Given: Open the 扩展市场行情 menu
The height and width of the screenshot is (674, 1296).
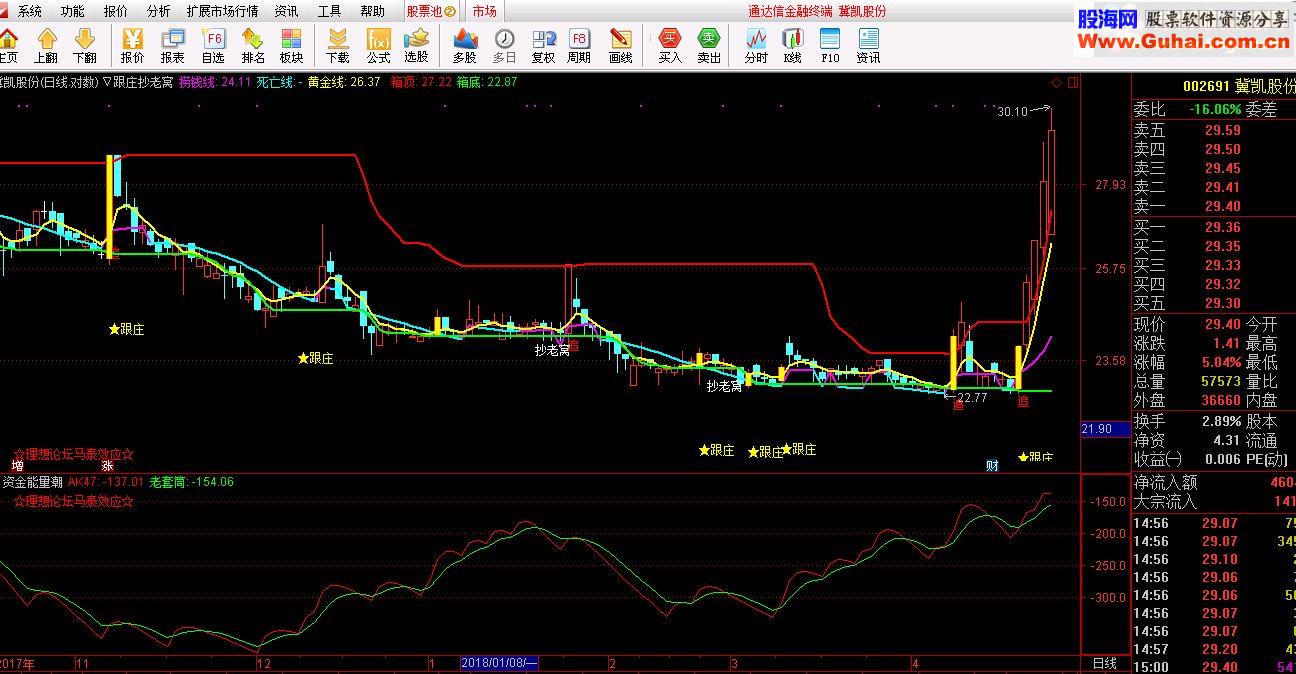Looking at the screenshot, I should [222, 11].
